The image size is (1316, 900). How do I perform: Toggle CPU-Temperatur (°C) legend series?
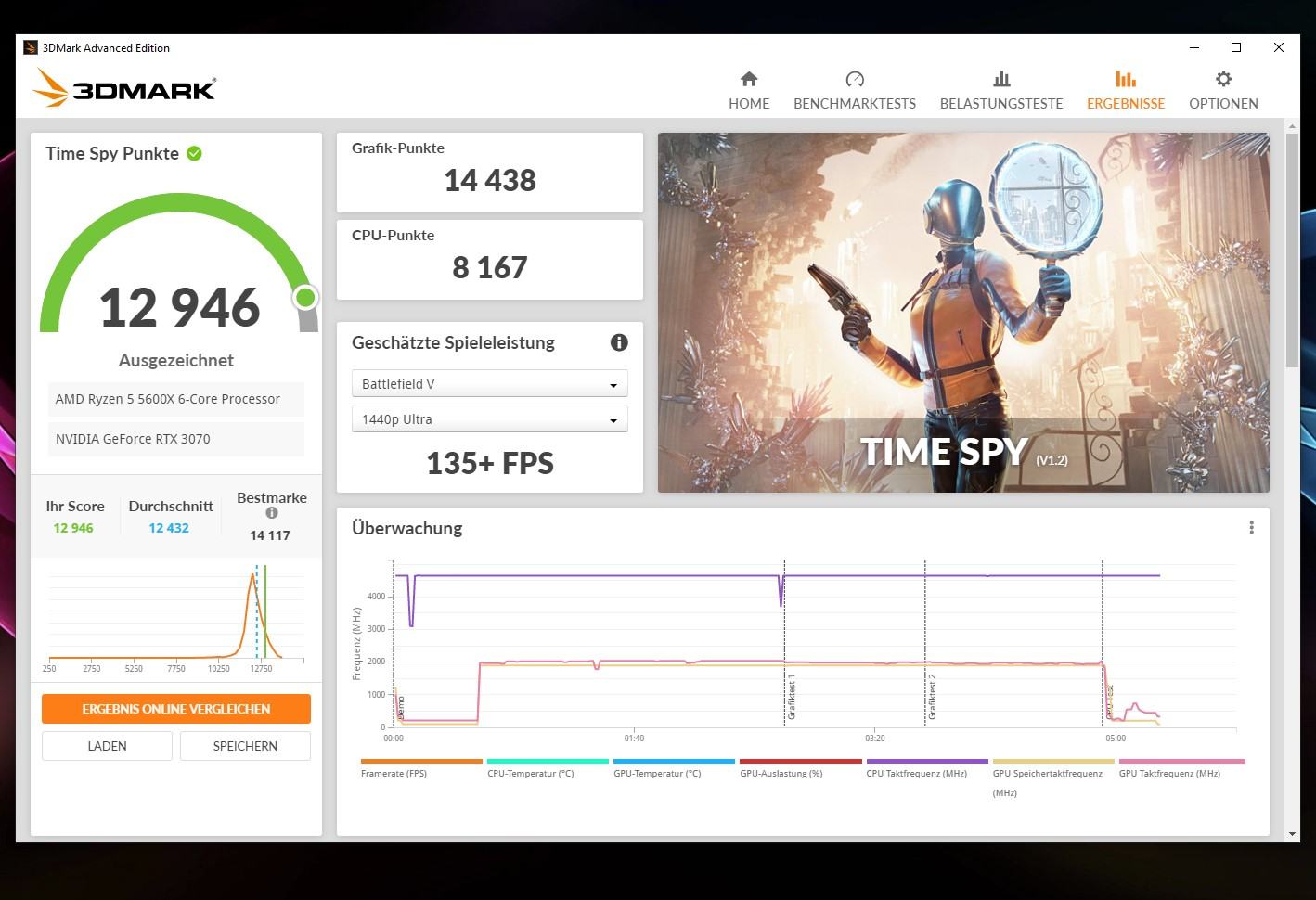tap(548, 769)
